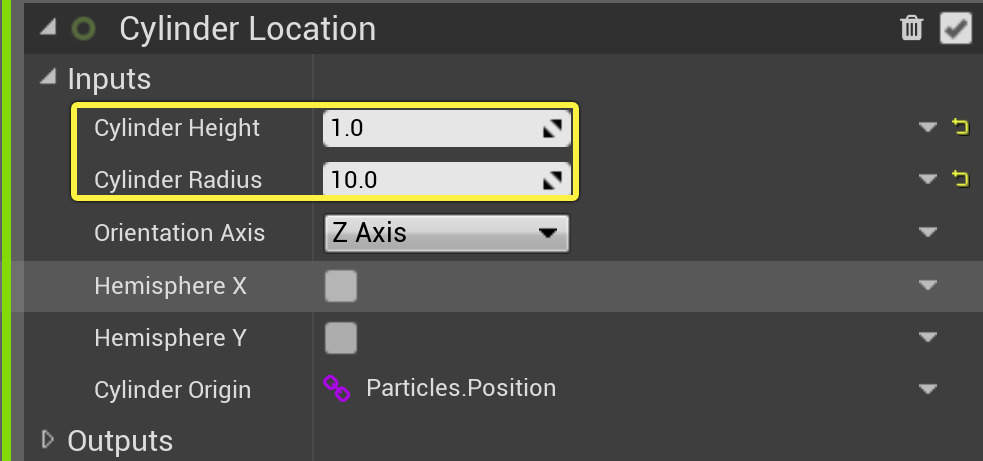The width and height of the screenshot is (983, 461).
Task: Open the dropdown arrow for Cylinder Origin row
Action: click(928, 389)
